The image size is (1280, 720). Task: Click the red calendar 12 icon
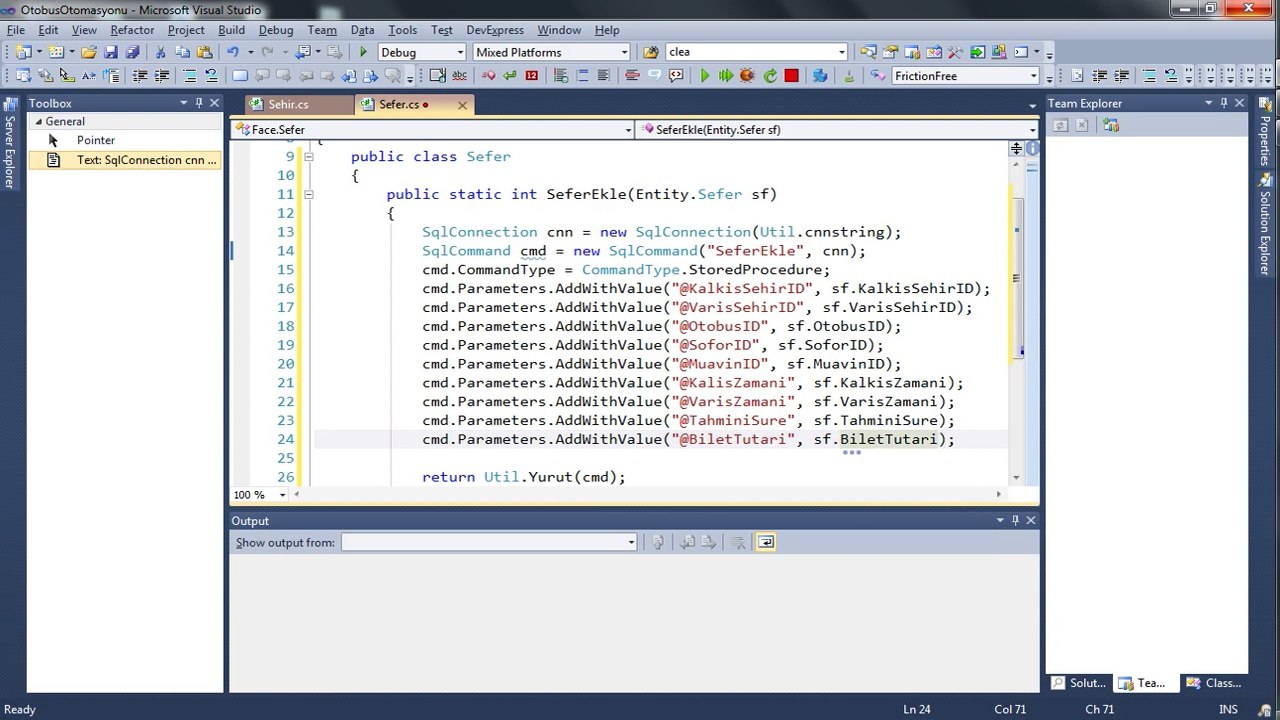[x=531, y=76]
